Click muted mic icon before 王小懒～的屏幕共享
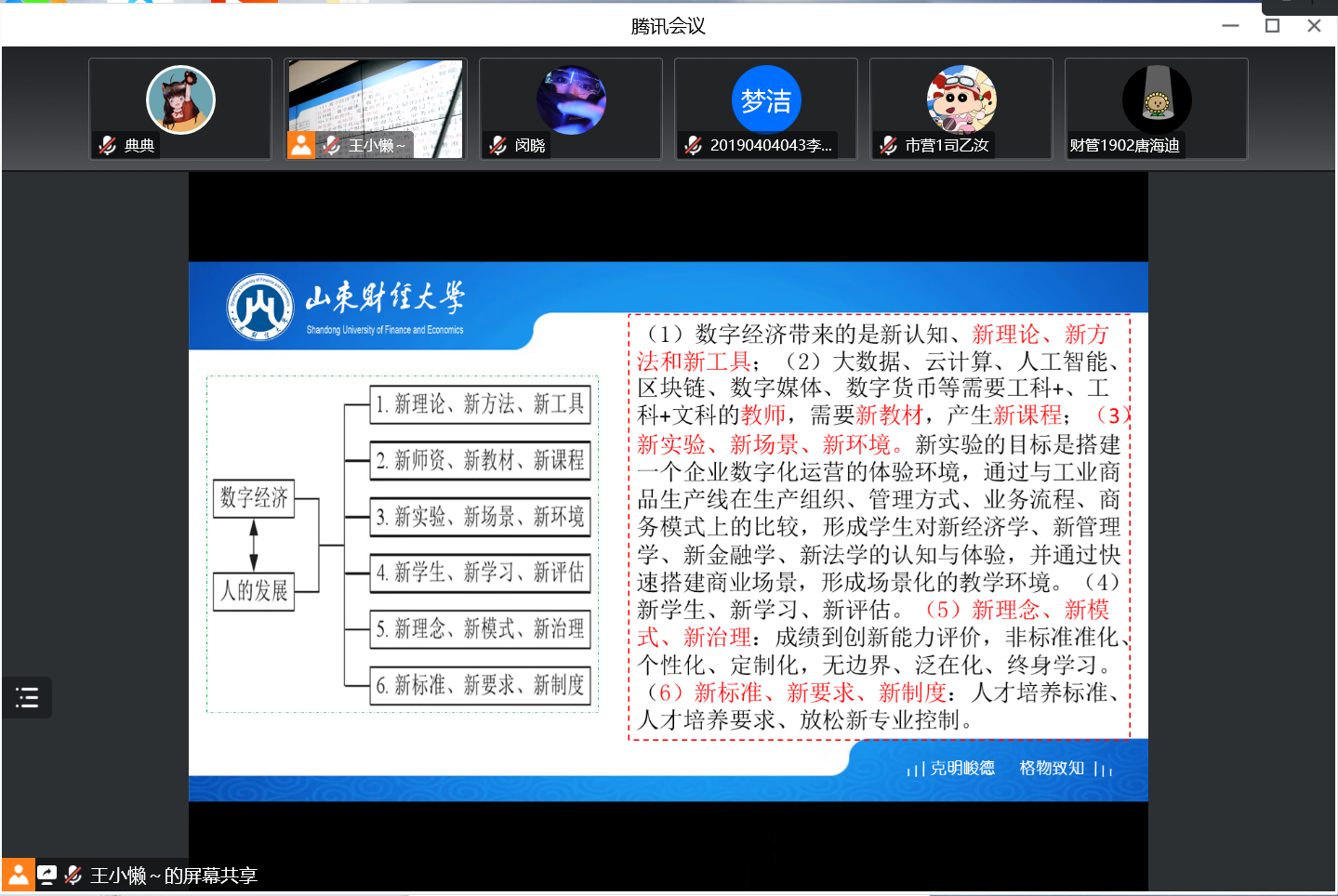The image size is (1338, 896). [x=73, y=875]
